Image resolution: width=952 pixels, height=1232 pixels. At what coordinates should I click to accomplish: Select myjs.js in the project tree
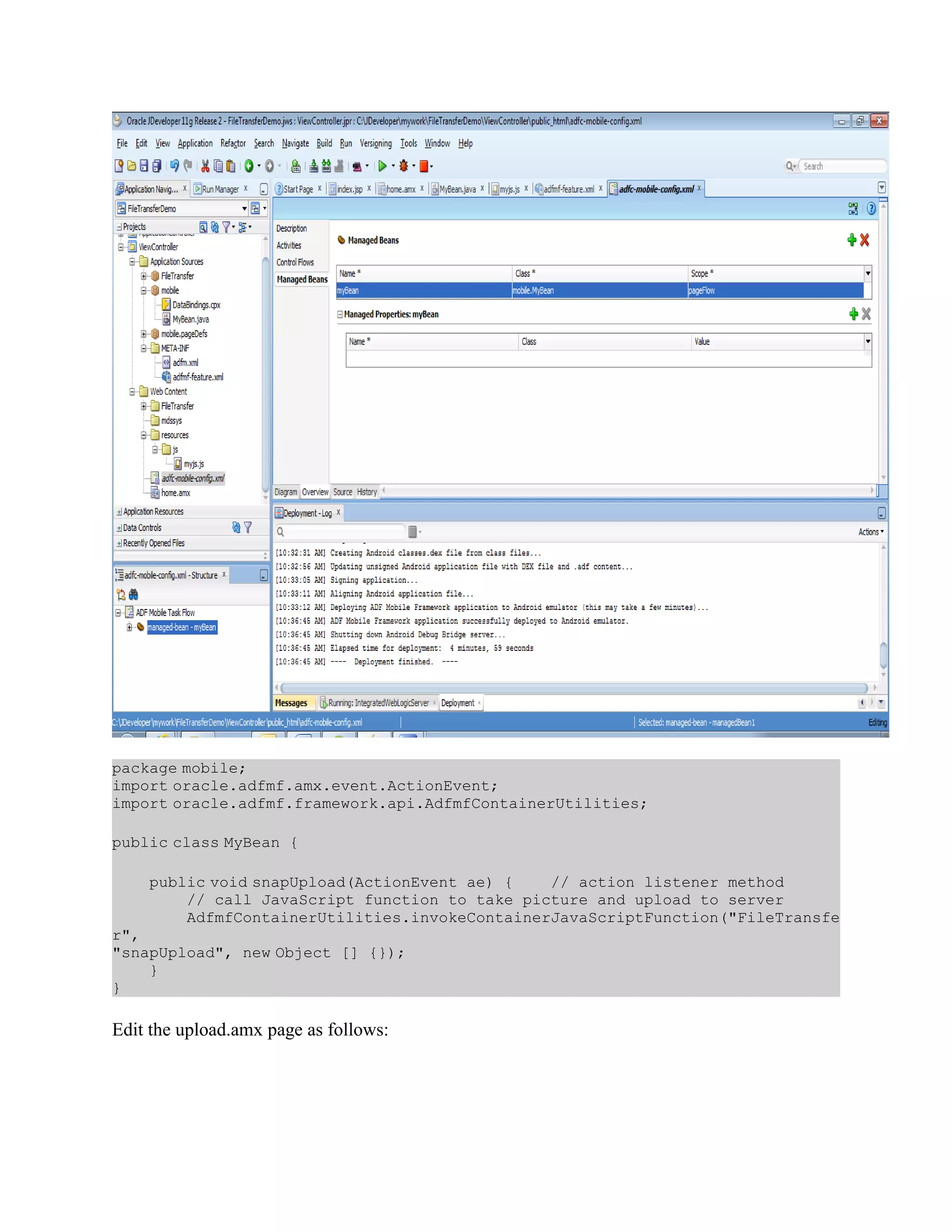[x=193, y=464]
